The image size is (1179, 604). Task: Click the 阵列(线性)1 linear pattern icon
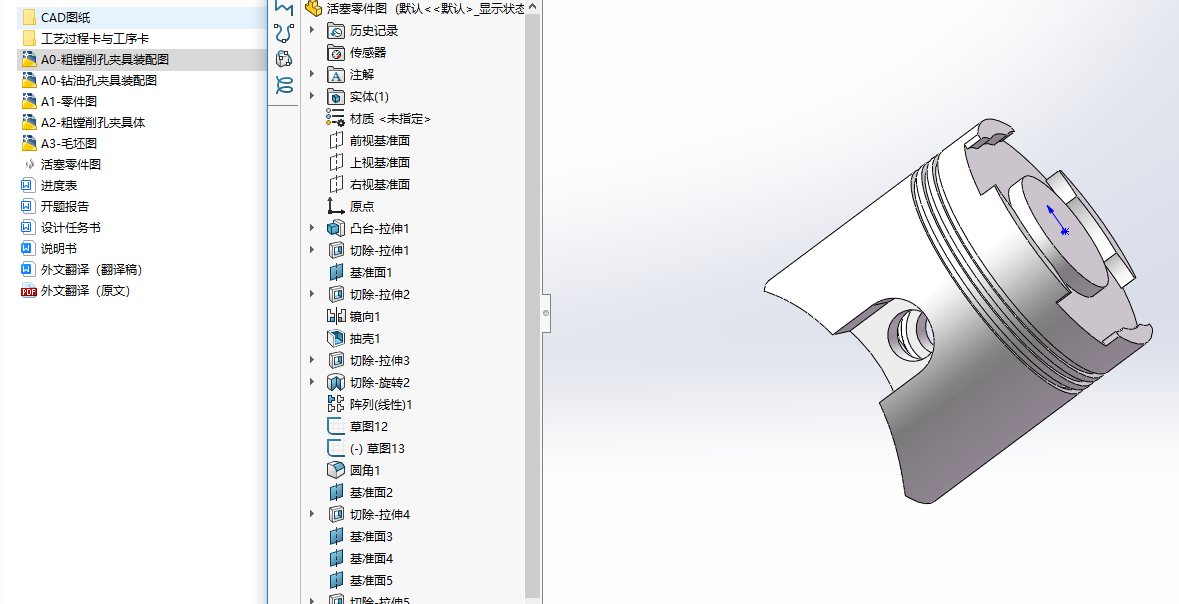[335, 405]
